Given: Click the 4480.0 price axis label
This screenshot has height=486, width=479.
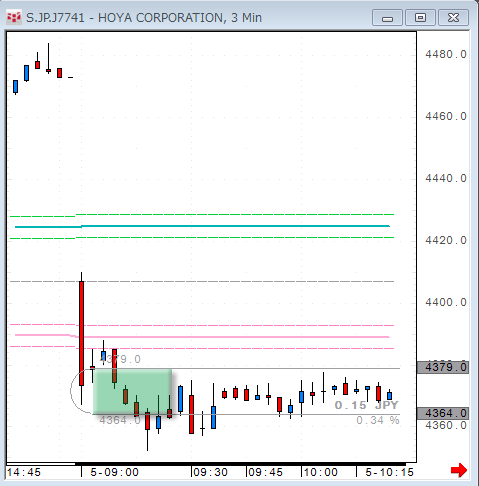Looking at the screenshot, I should click(446, 54).
